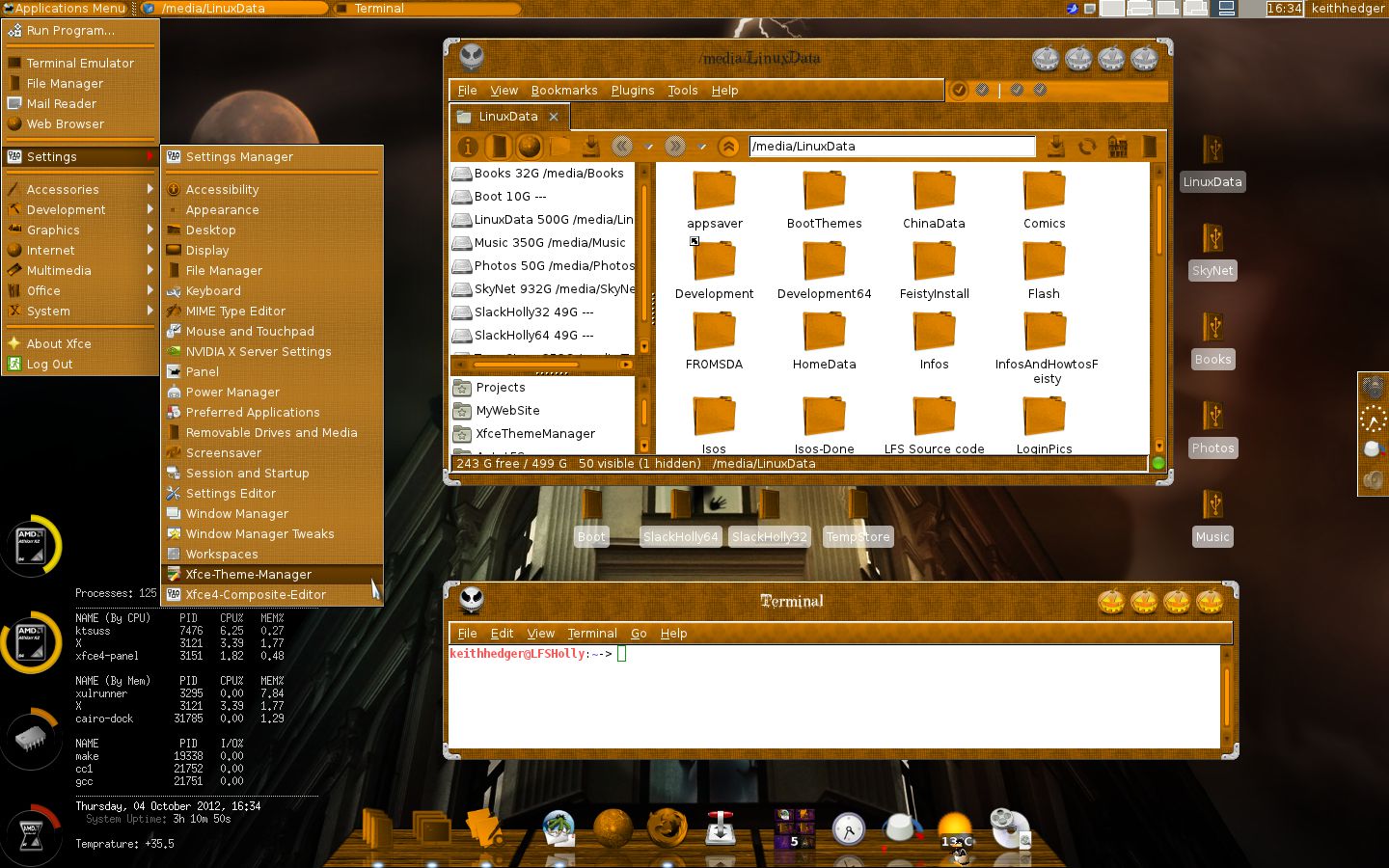Switch to the first workspace in pager
Image resolution: width=1389 pixels, height=868 pixels.
1112,8
